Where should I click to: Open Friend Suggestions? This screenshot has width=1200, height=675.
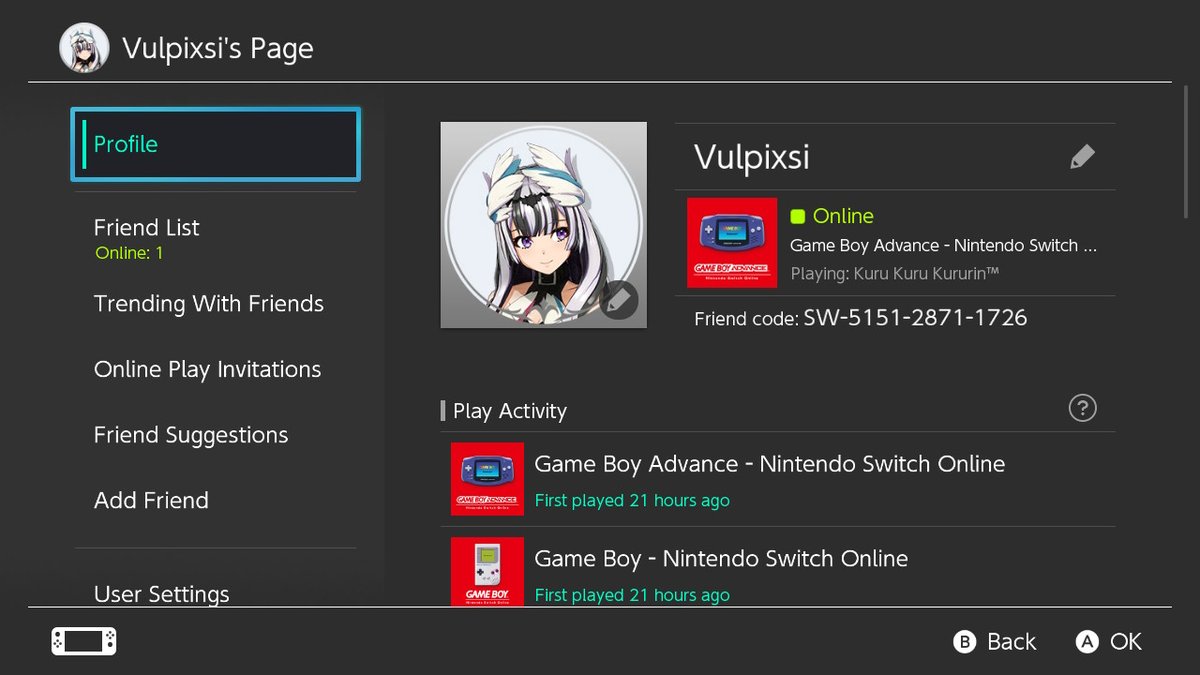(190, 434)
